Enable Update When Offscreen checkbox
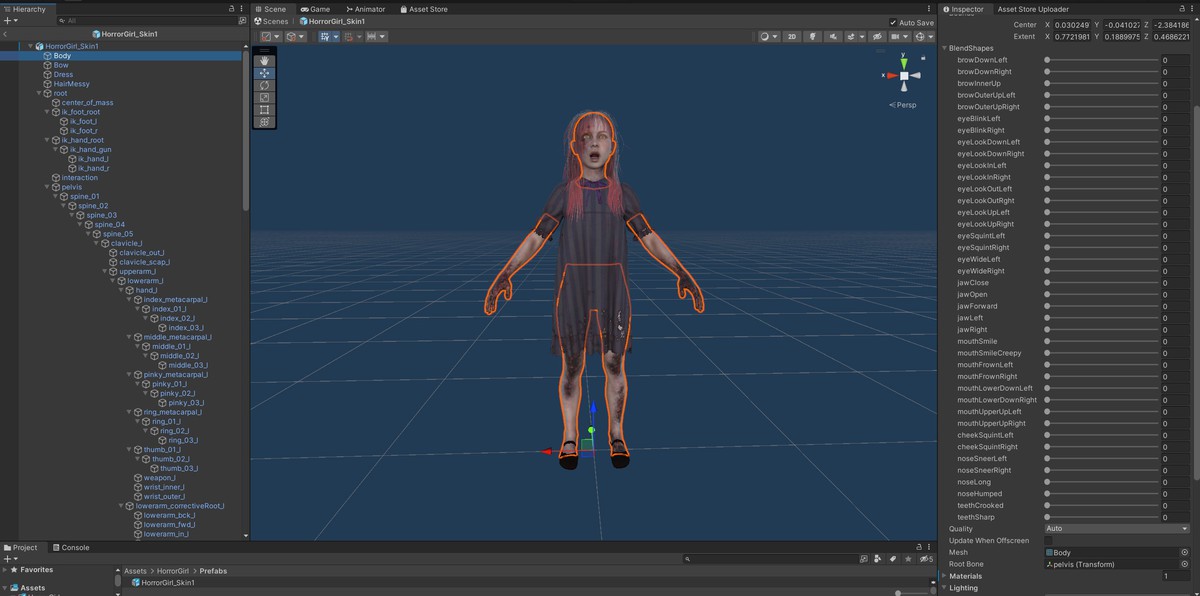 tap(1049, 541)
